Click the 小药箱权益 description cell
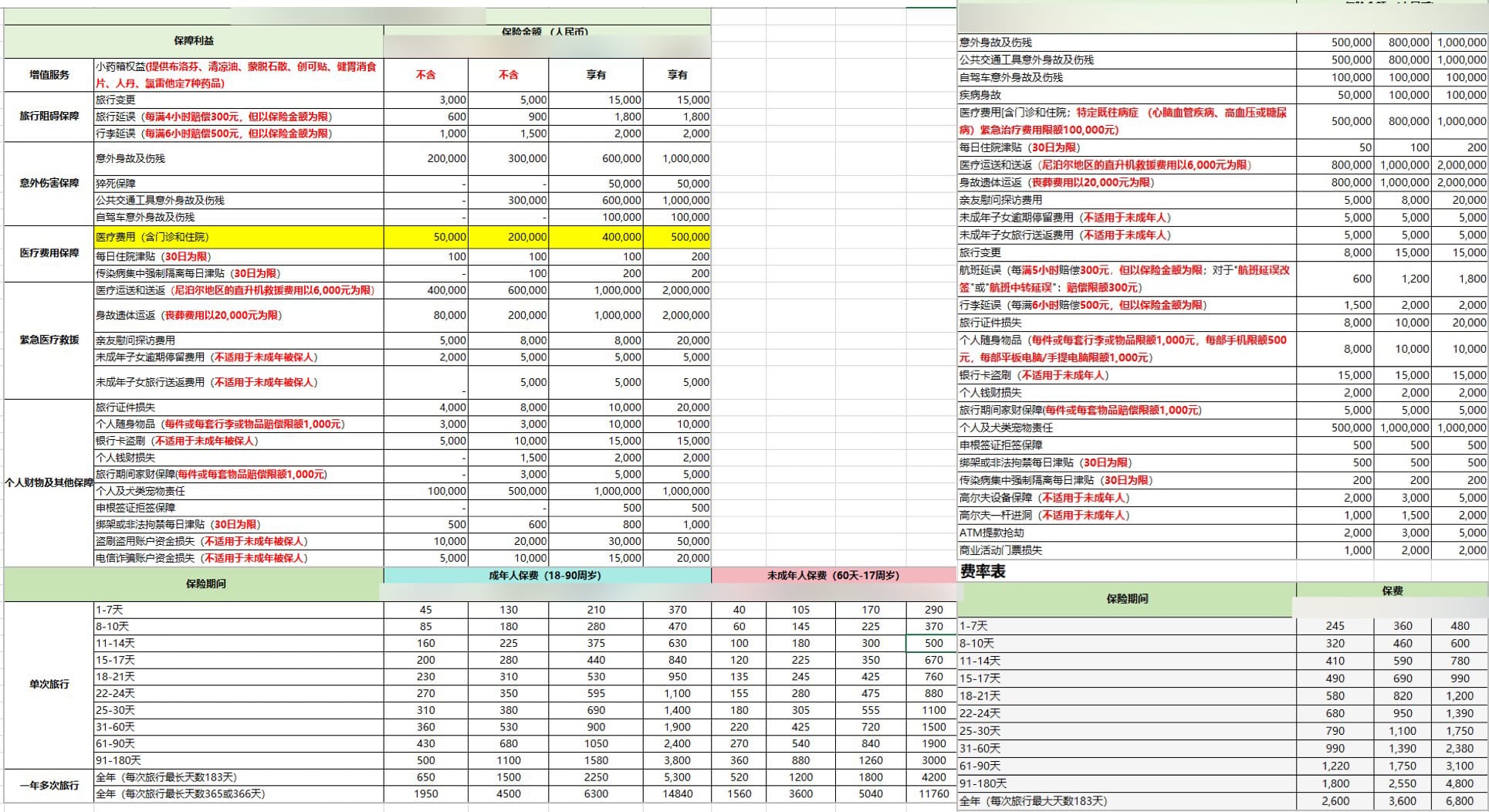This screenshot has width=1489, height=812. point(238,75)
